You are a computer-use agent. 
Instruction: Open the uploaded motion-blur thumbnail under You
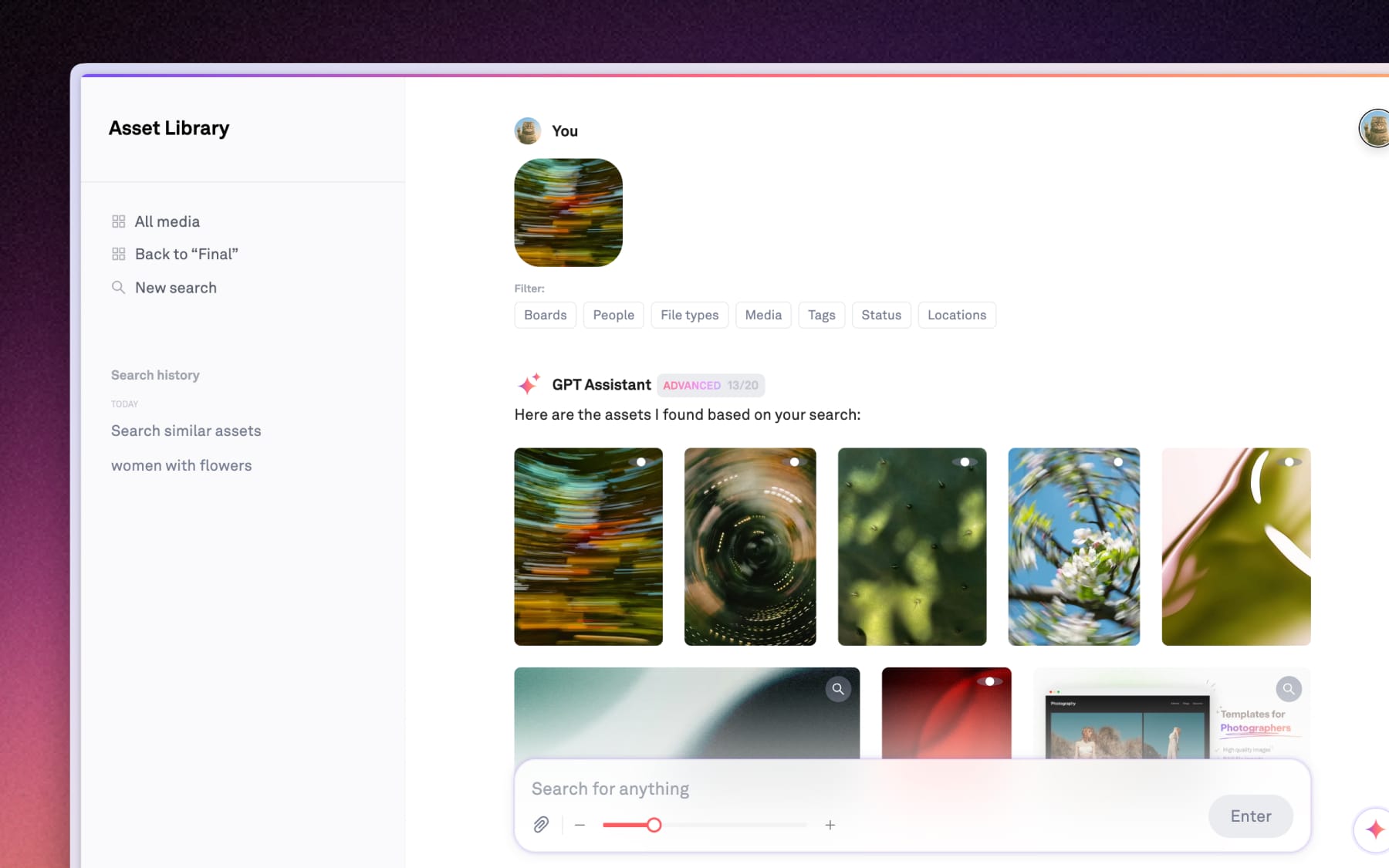pos(569,213)
